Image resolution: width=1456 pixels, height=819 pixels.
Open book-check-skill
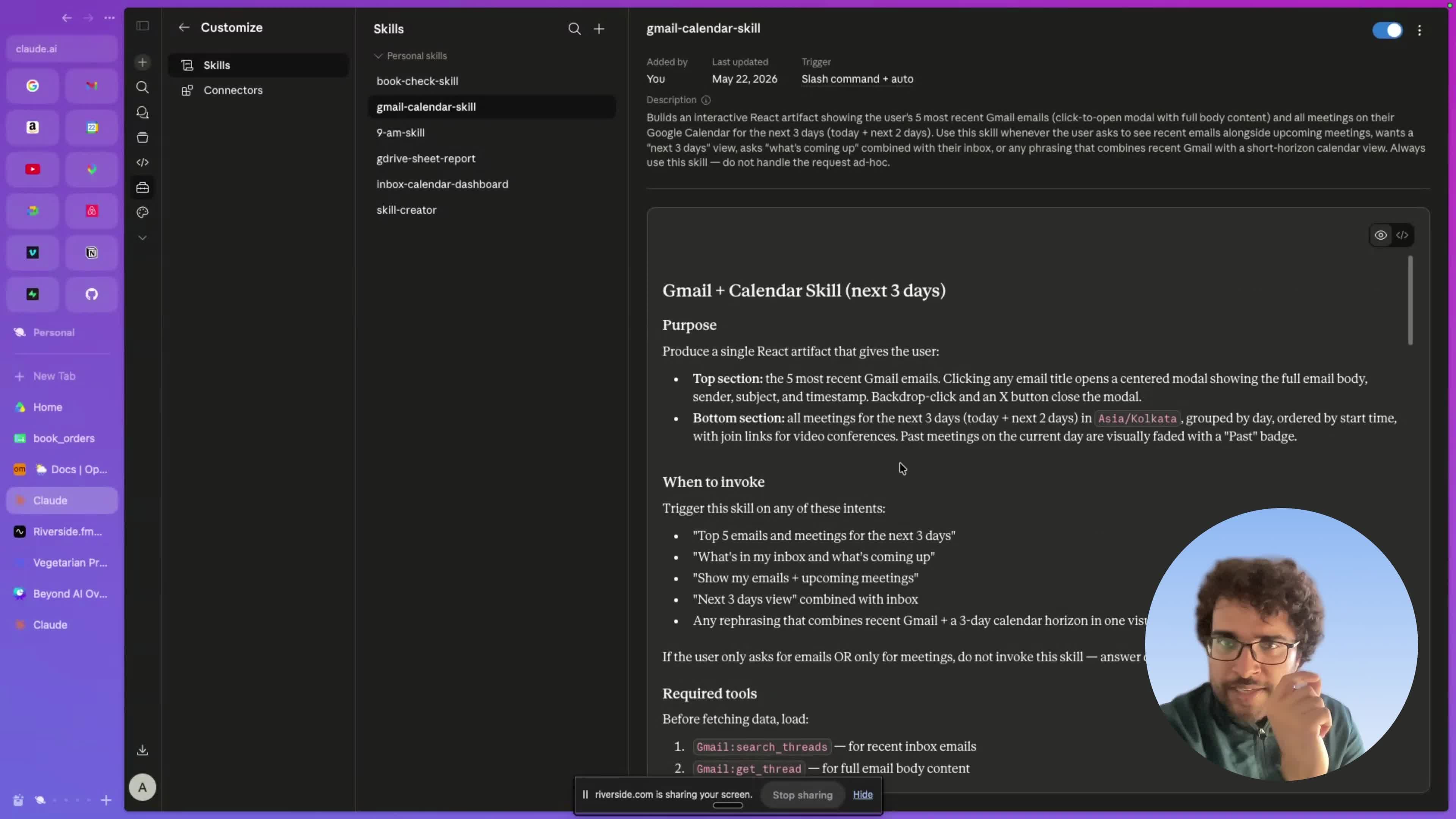pos(492,81)
